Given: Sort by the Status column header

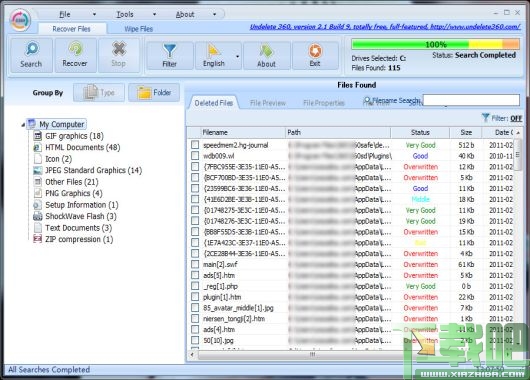Looking at the screenshot, I should tap(420, 133).
